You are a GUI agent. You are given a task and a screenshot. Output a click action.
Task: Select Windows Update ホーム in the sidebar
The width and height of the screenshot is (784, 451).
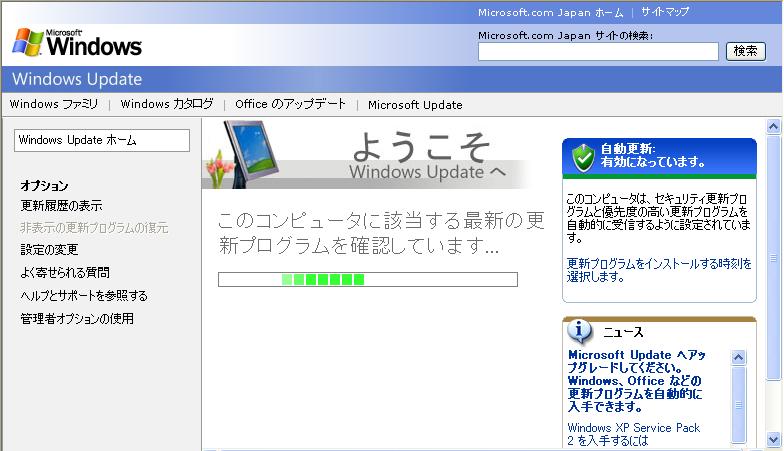[x=101, y=140]
